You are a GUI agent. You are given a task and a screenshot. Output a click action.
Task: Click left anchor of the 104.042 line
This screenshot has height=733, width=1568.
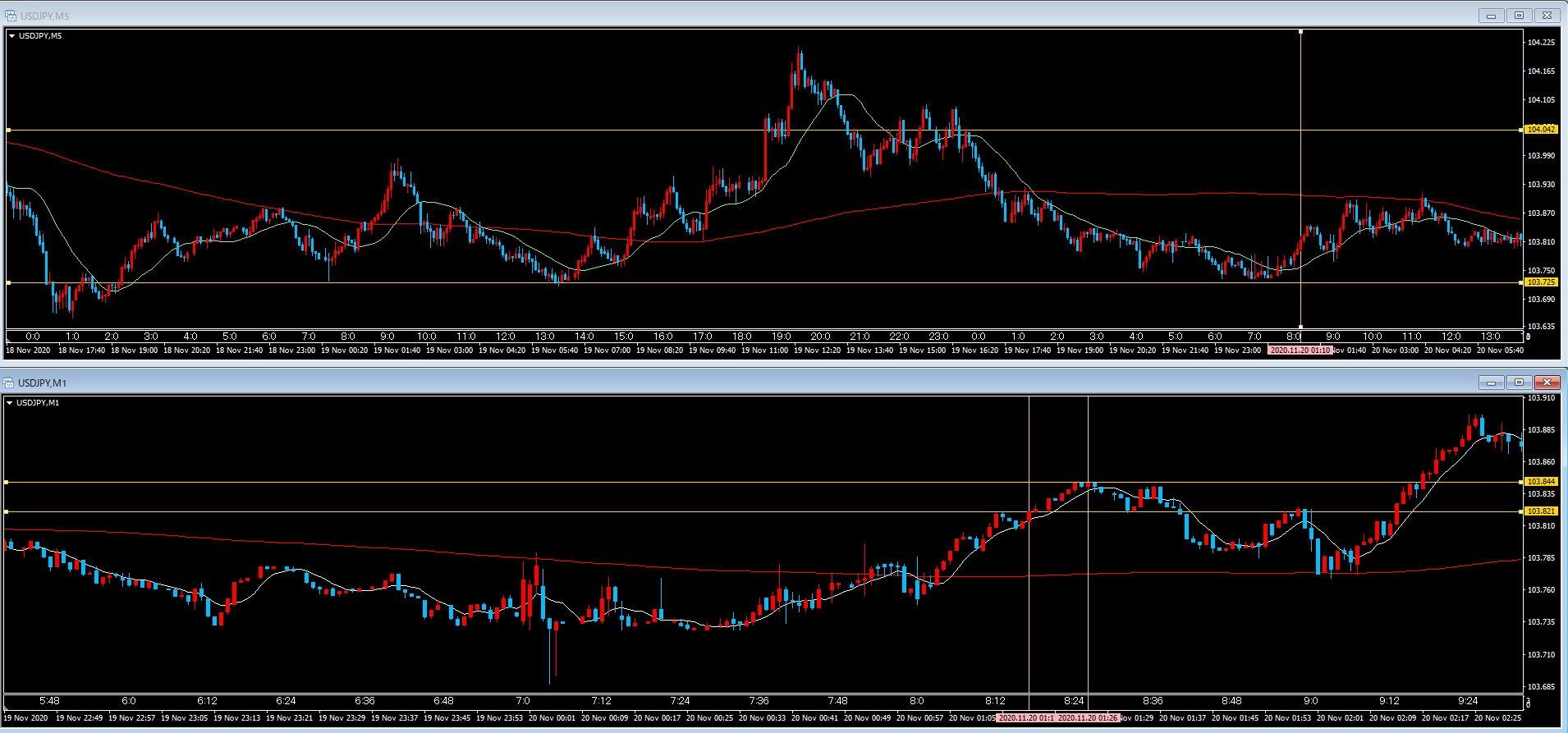coord(8,130)
